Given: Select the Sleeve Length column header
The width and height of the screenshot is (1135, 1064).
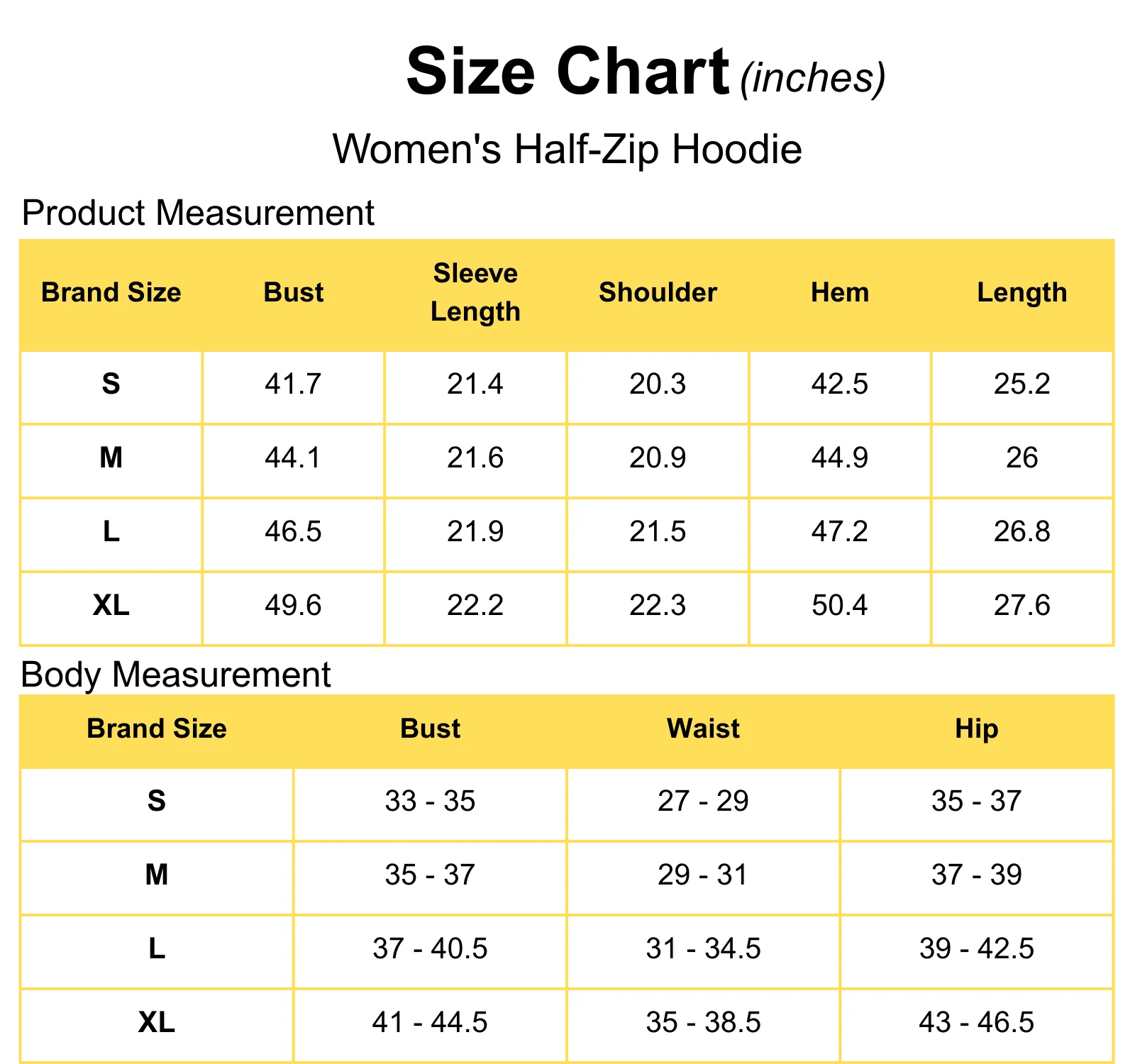Looking at the screenshot, I should (475, 292).
